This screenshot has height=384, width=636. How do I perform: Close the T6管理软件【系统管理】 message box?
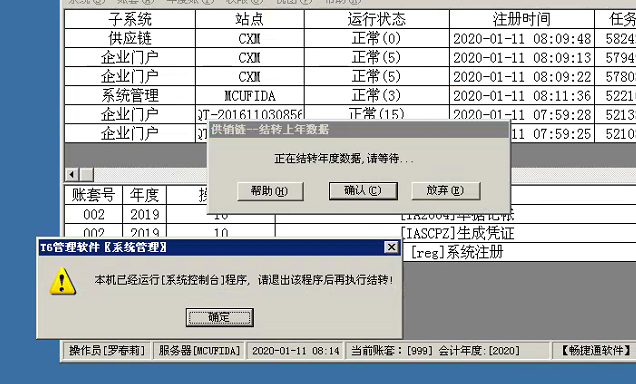point(391,247)
